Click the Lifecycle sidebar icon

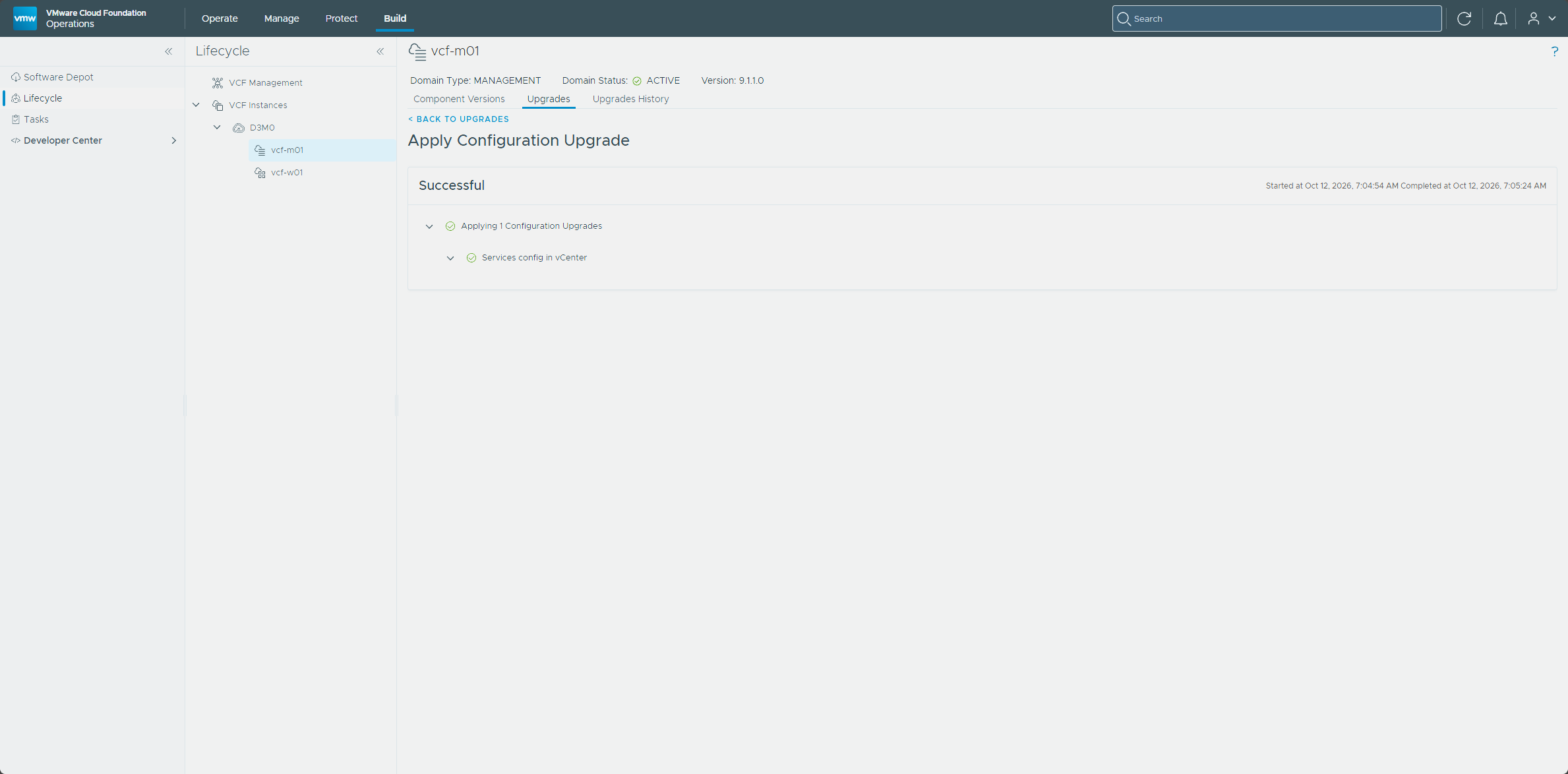tap(16, 98)
